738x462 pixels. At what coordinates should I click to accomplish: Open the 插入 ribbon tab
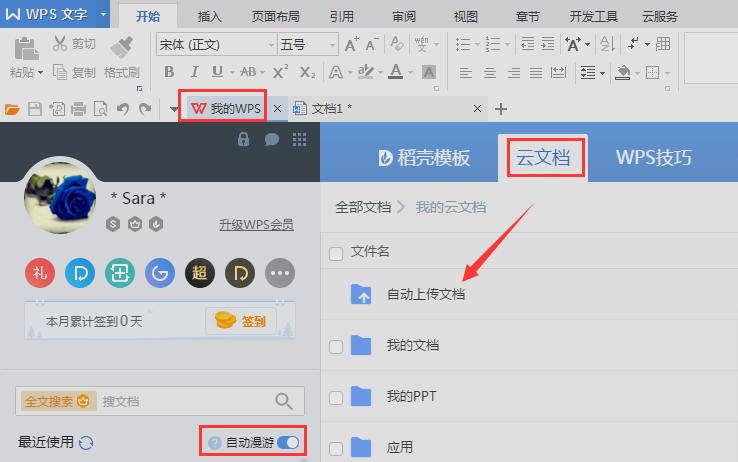209,16
